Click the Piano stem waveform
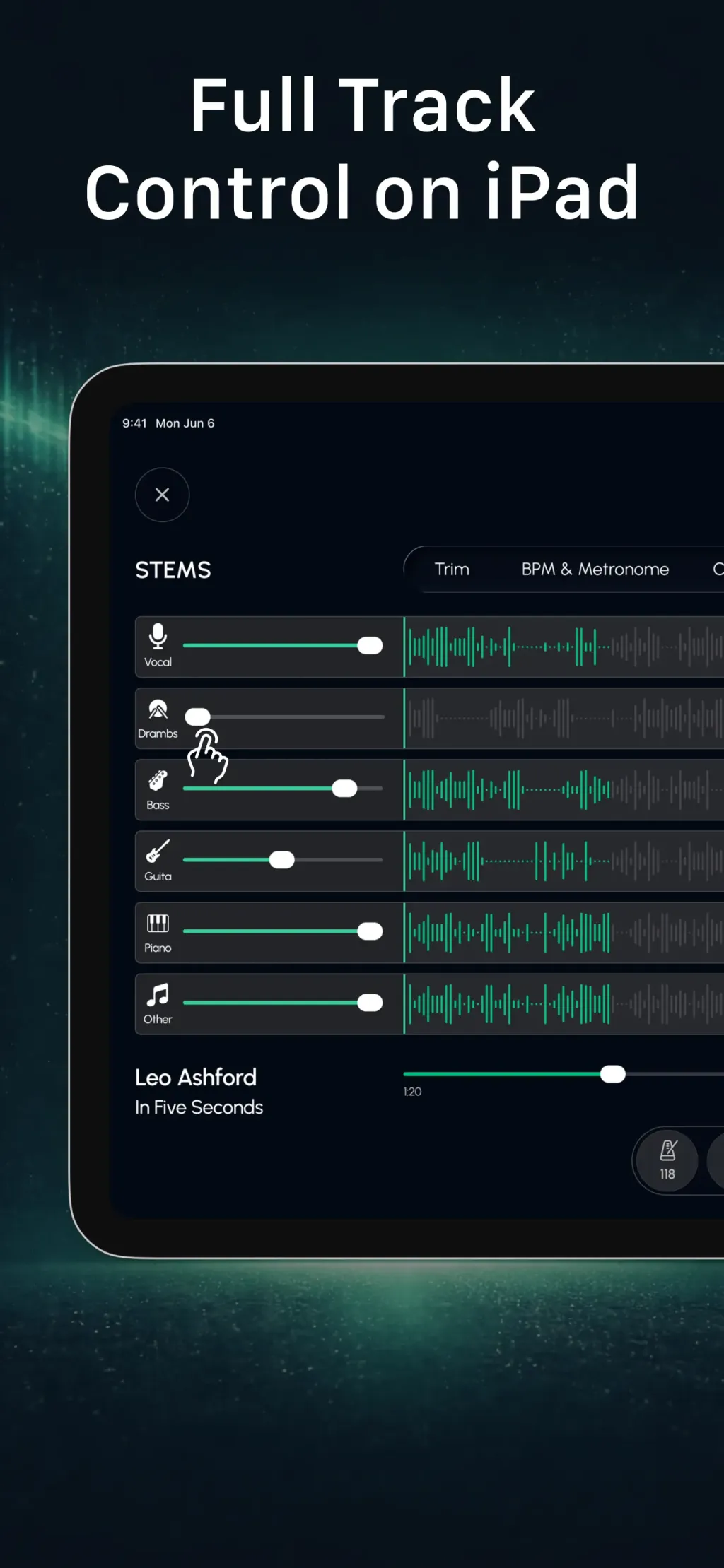The image size is (724, 1568). [564, 933]
